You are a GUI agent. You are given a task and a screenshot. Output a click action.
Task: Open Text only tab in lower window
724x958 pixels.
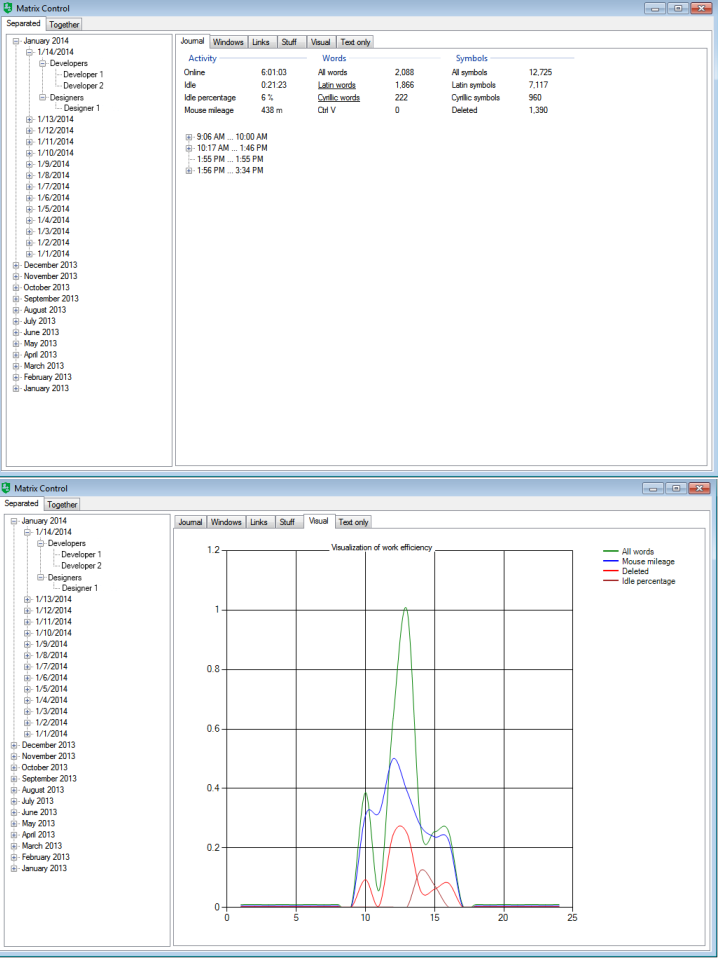tap(353, 522)
